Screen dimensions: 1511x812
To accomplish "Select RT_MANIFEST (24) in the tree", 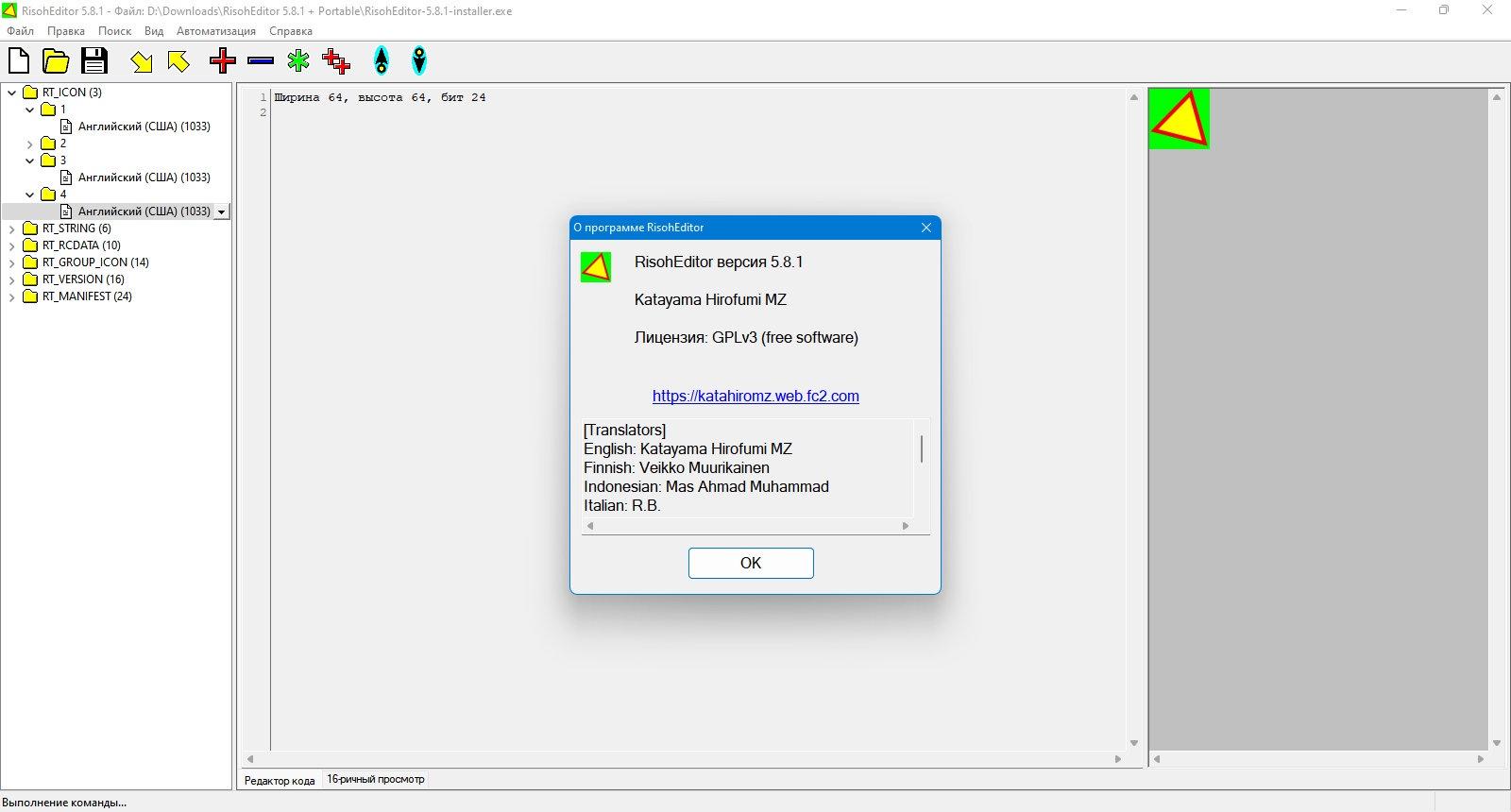I will point(87,296).
